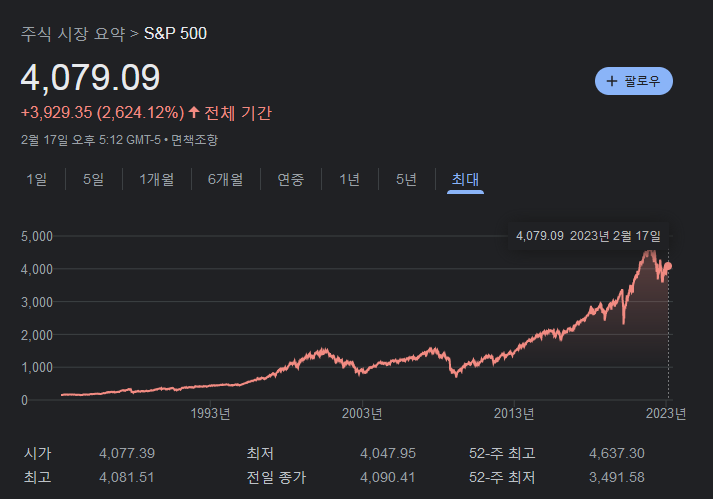Click the 시가 label
The image size is (713, 499).
click(x=38, y=454)
